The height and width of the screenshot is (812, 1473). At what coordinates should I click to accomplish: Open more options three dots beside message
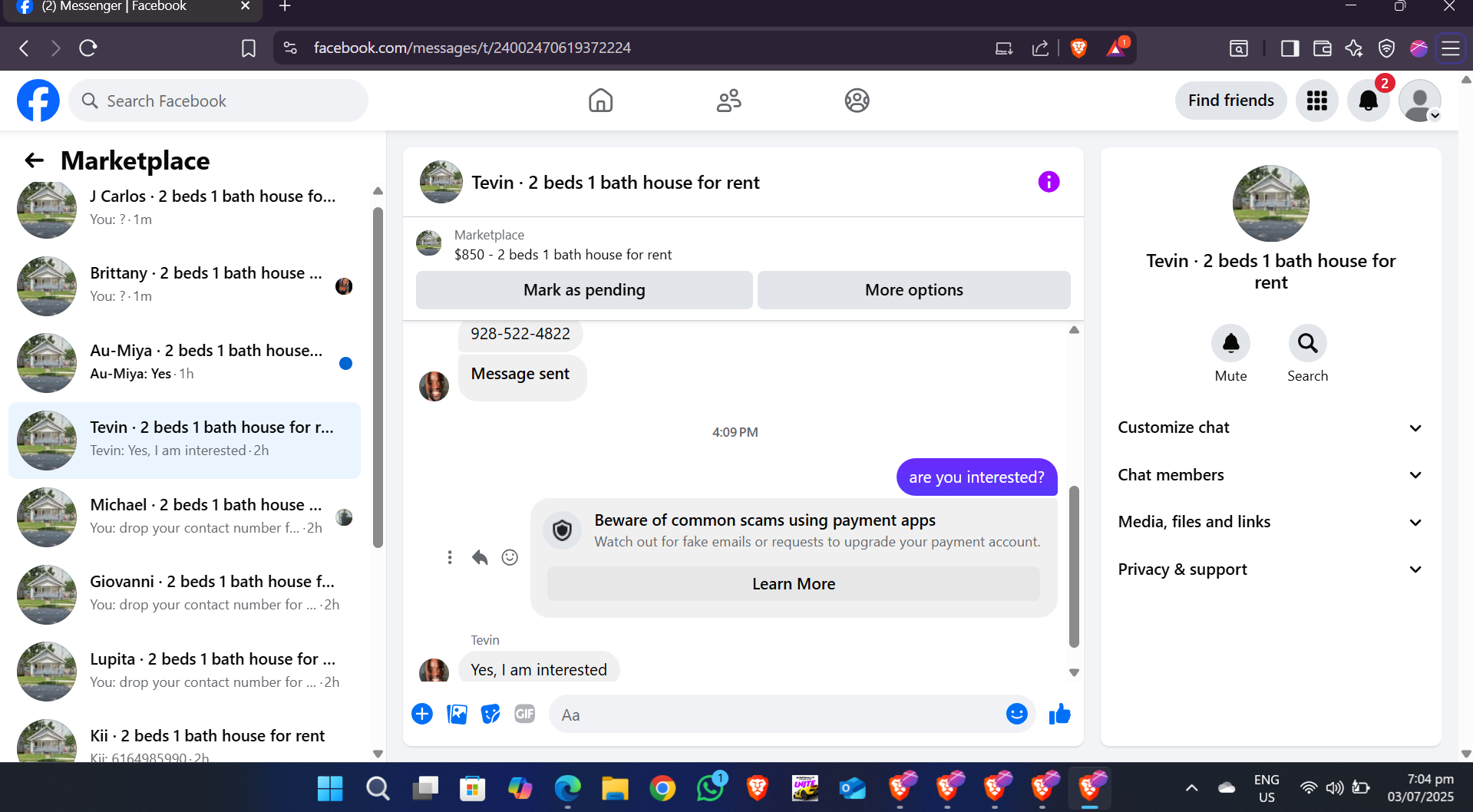(450, 557)
